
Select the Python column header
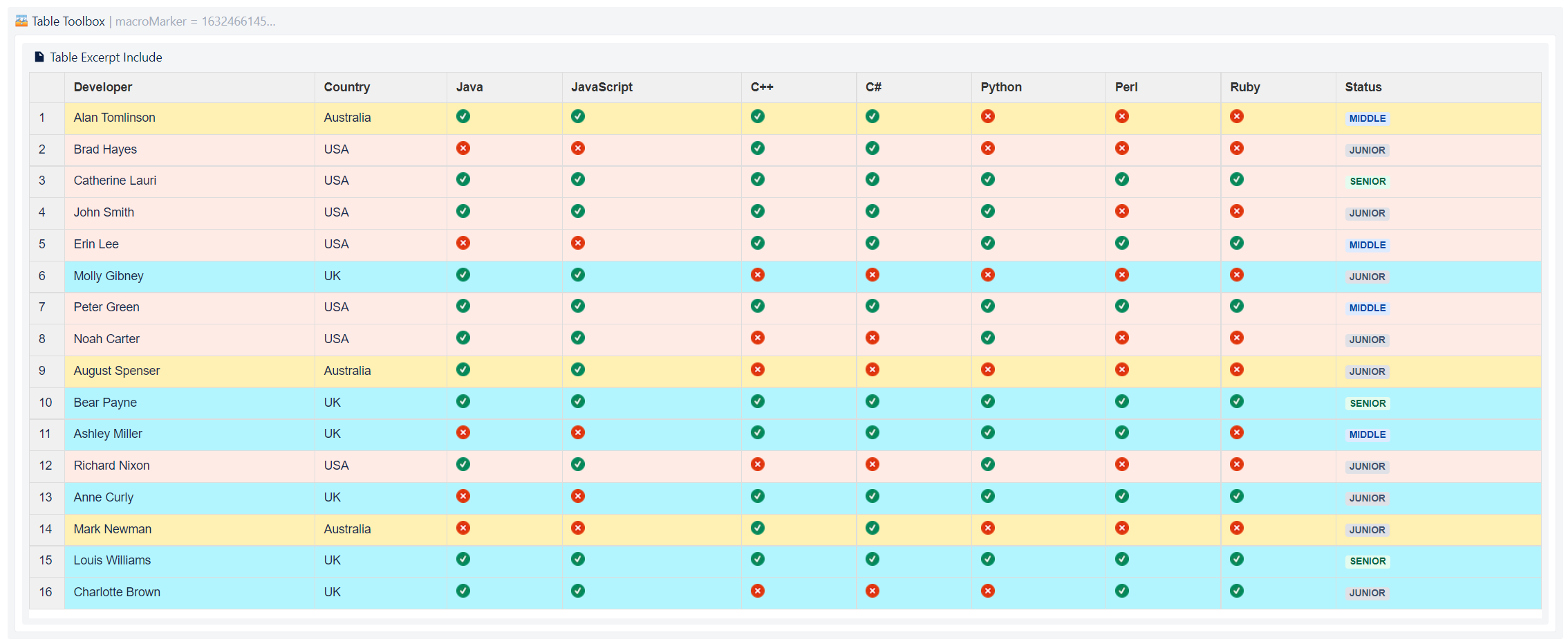pos(1000,87)
